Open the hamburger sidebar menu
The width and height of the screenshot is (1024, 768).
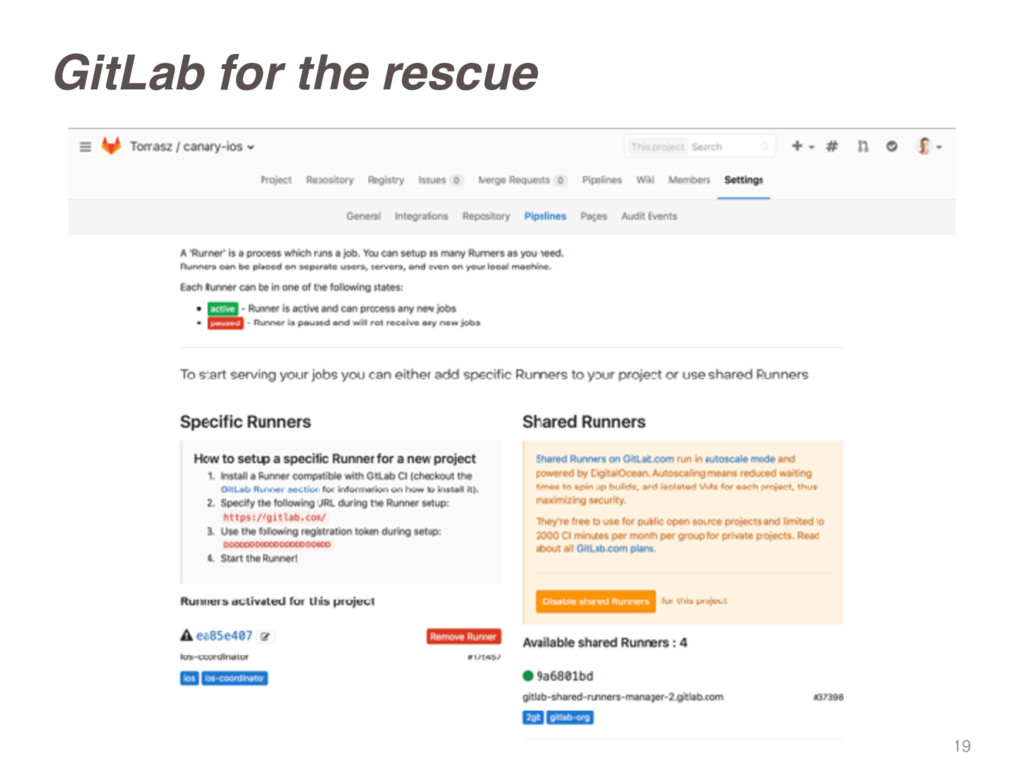coord(85,147)
